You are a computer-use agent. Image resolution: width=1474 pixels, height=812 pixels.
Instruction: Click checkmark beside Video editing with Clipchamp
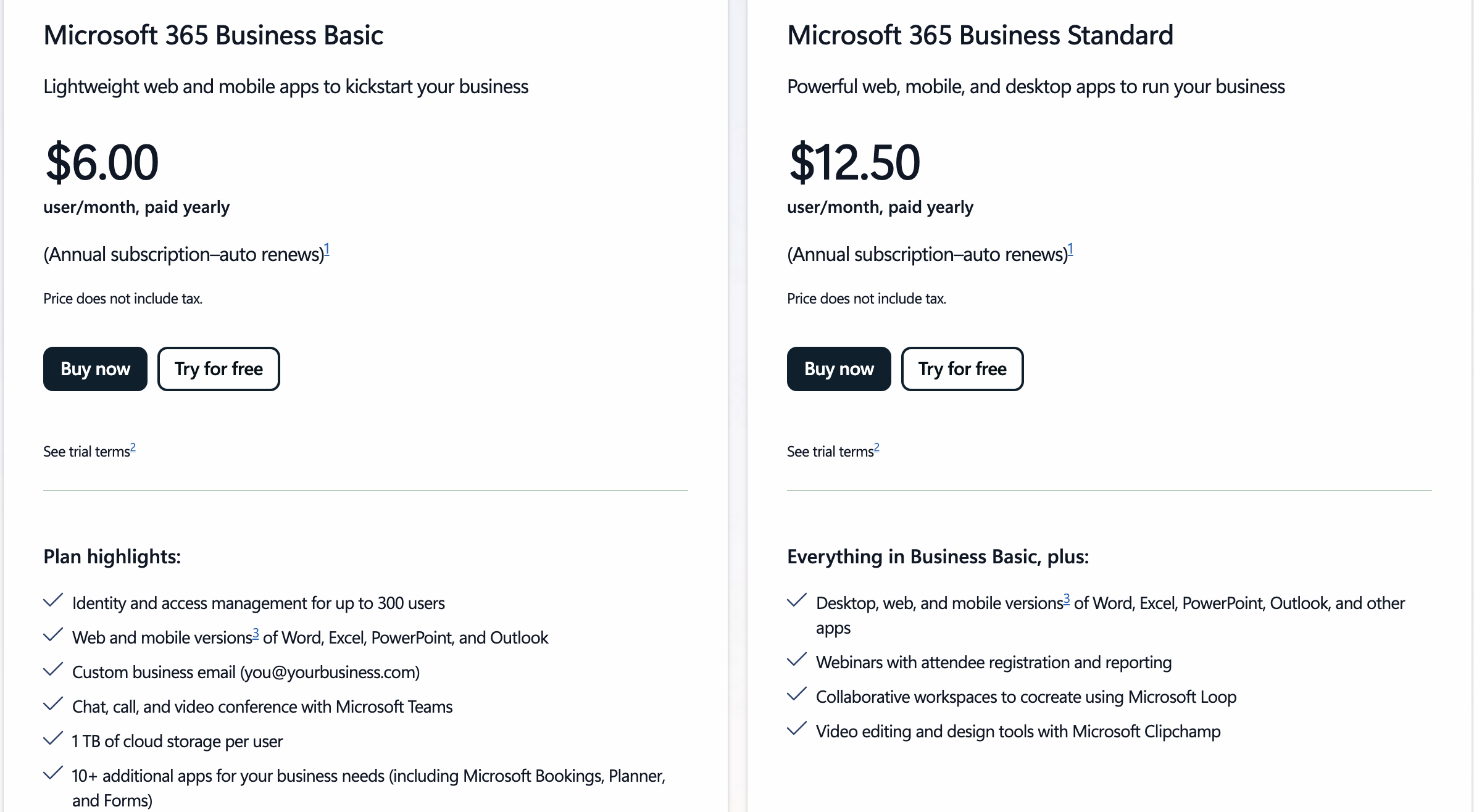click(797, 729)
